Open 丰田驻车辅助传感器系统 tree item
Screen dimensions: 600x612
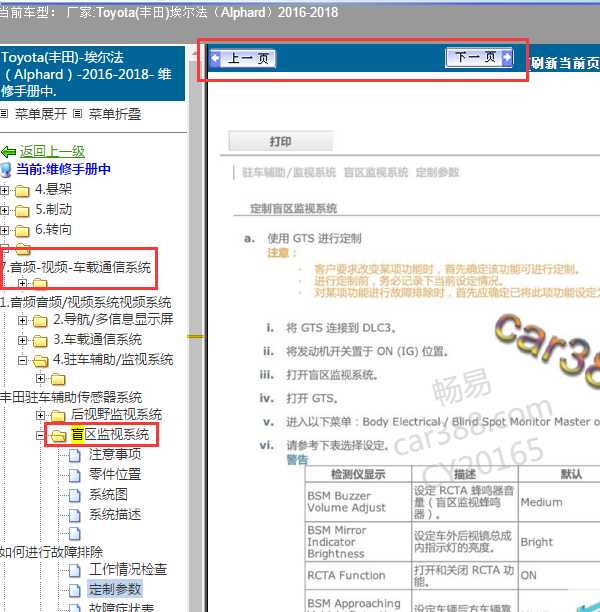[x=71, y=397]
